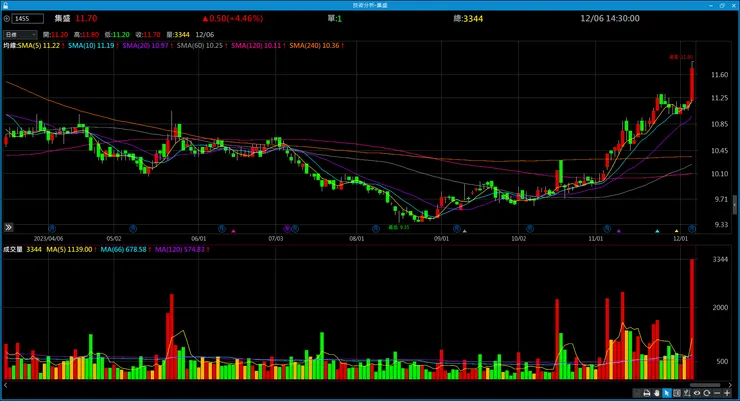The width and height of the screenshot is (740, 401).
Task: Focus the stock code input showing 1455
Action: (28, 19)
